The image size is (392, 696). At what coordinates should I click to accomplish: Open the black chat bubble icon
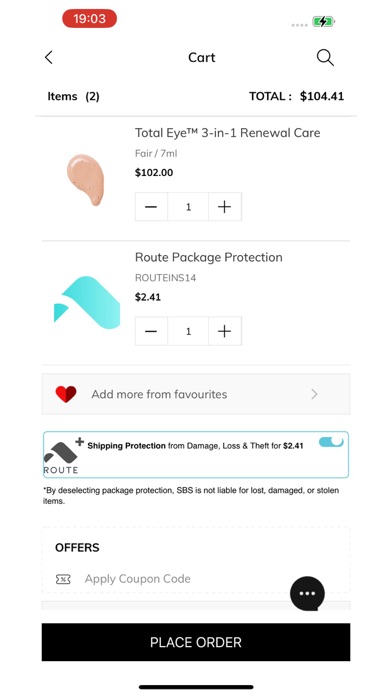[x=307, y=593]
